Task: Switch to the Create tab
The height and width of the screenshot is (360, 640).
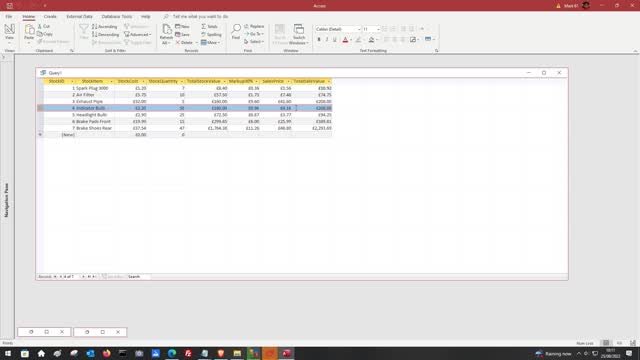Action: tap(50, 16)
